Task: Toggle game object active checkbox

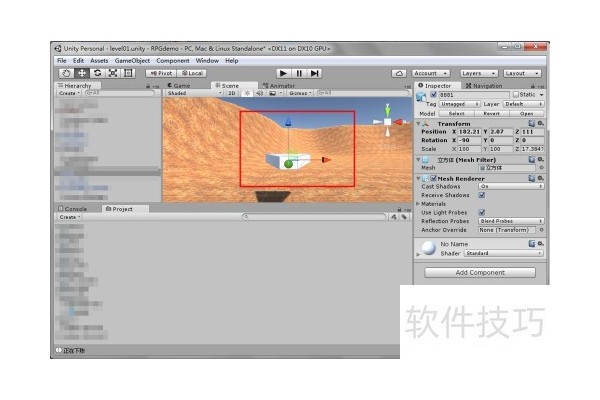Action: [x=434, y=95]
